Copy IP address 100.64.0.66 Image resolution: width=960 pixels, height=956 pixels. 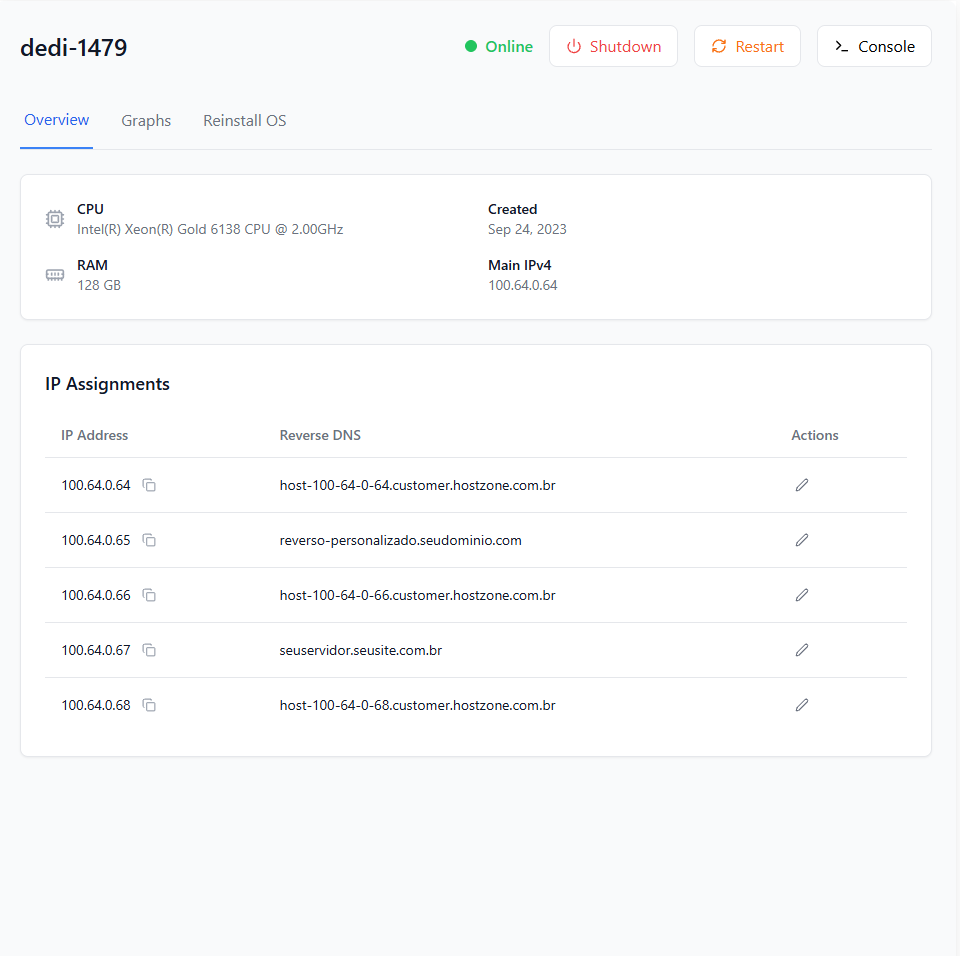click(149, 595)
